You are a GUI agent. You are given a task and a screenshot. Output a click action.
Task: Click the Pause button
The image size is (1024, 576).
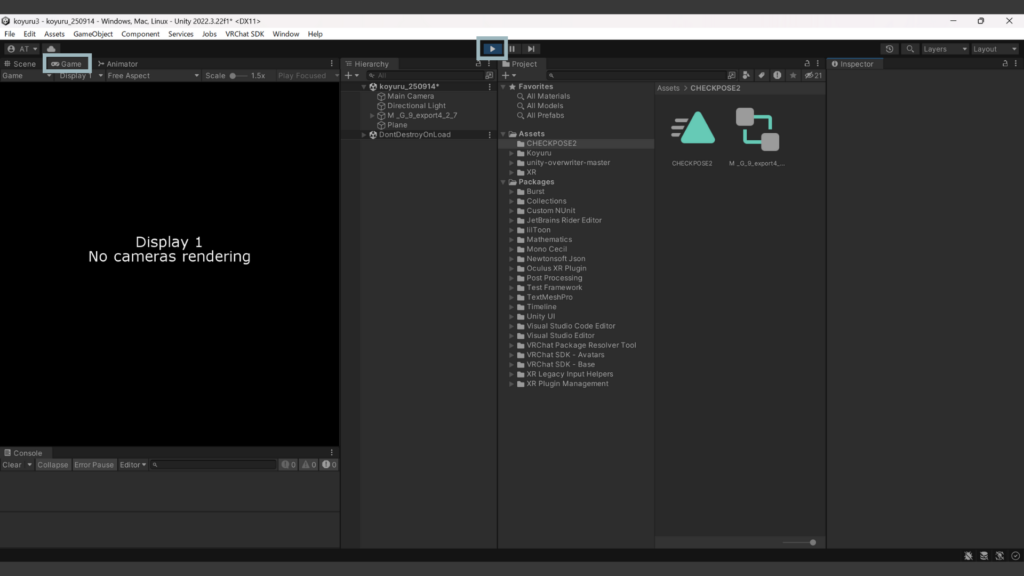[x=512, y=48]
